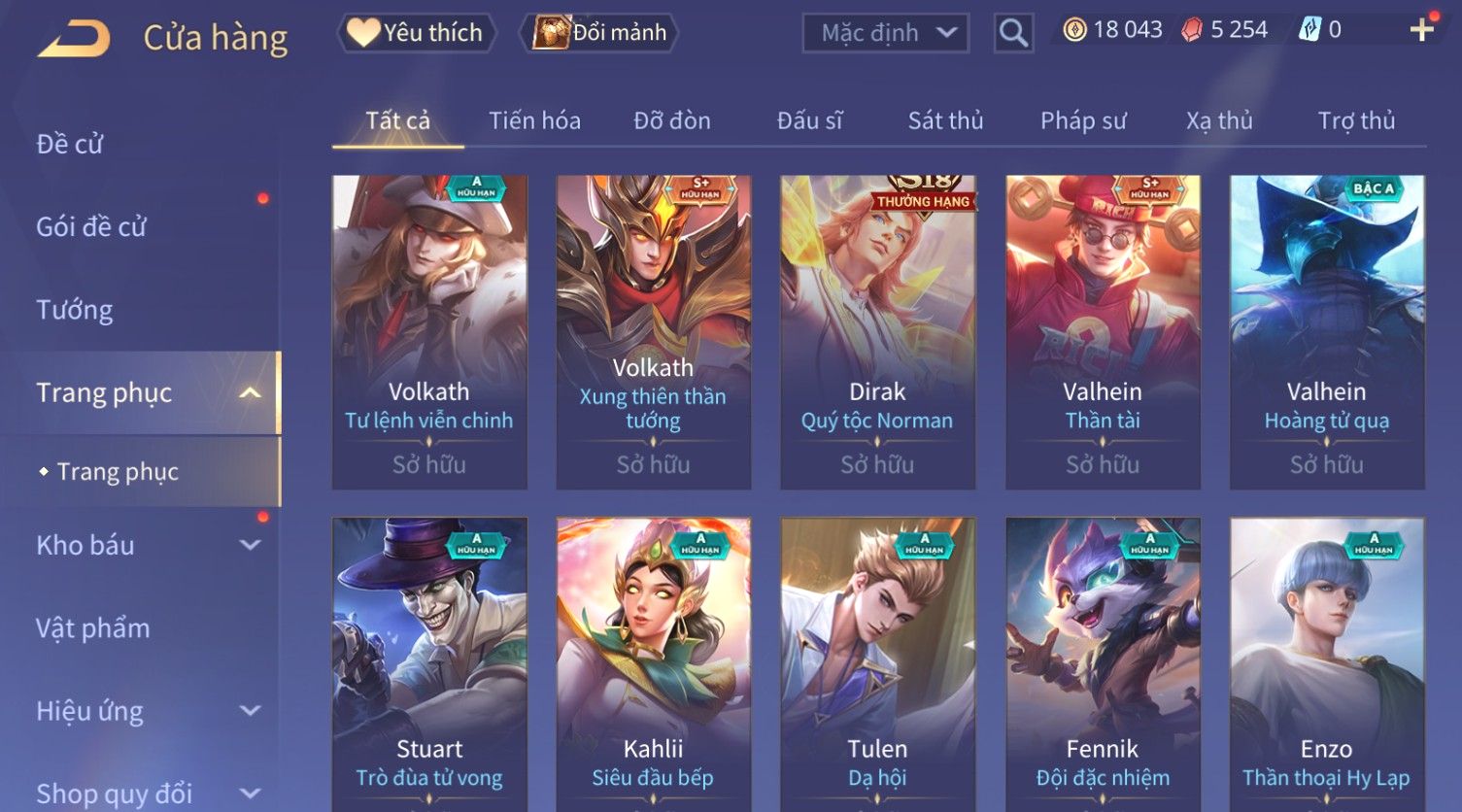
Task: Tap the red ruby currency icon
Action: [1192, 30]
